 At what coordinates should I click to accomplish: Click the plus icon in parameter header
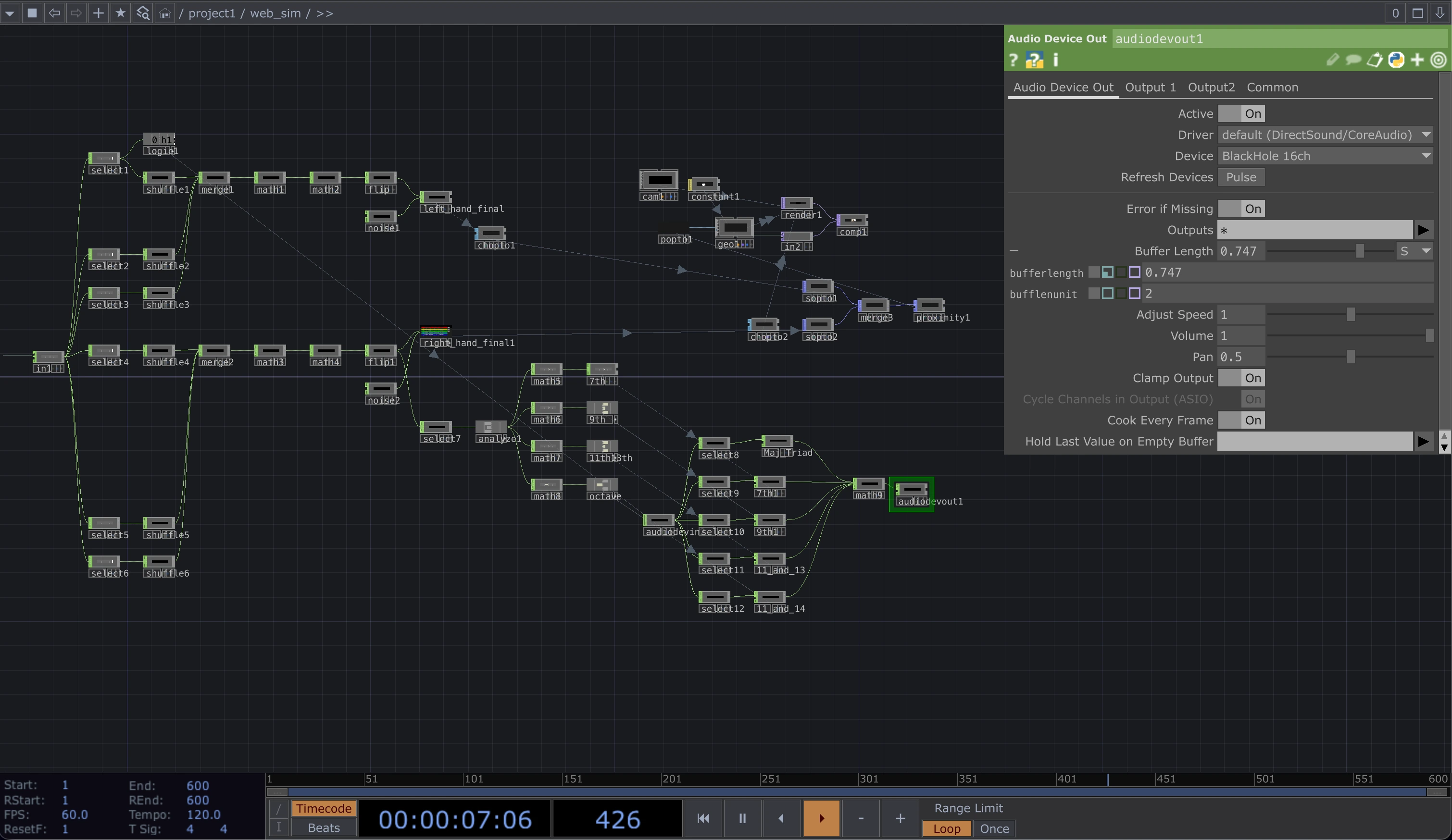click(1417, 60)
